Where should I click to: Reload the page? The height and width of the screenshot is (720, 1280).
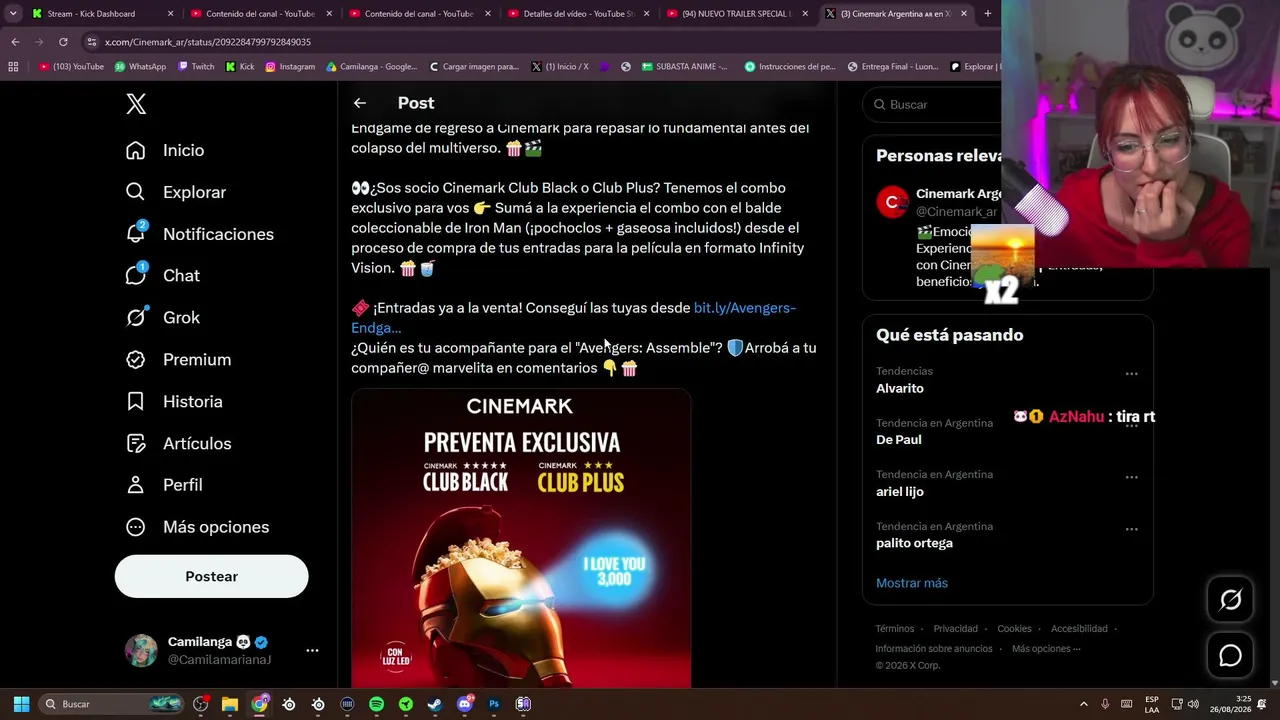(63, 42)
